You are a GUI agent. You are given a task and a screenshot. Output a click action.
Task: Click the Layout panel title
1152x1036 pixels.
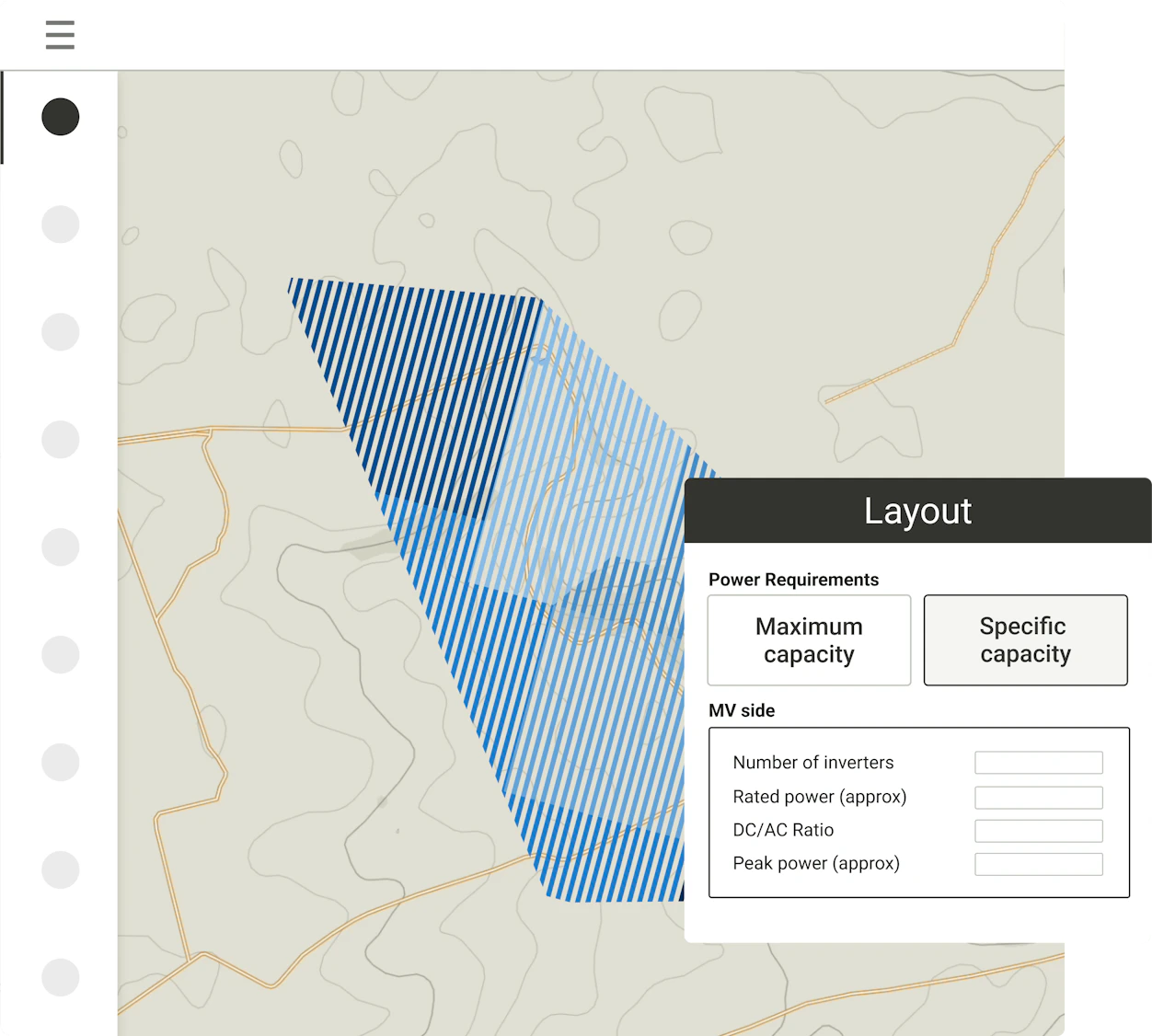click(918, 512)
